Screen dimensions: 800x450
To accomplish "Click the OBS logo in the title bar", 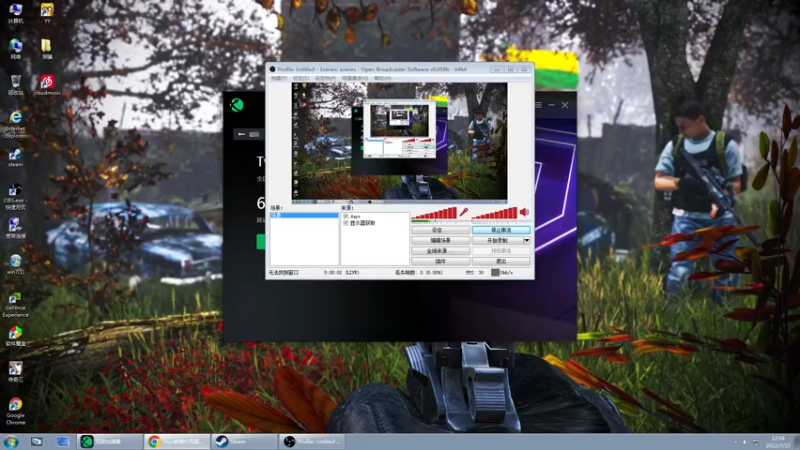I will 272,69.
